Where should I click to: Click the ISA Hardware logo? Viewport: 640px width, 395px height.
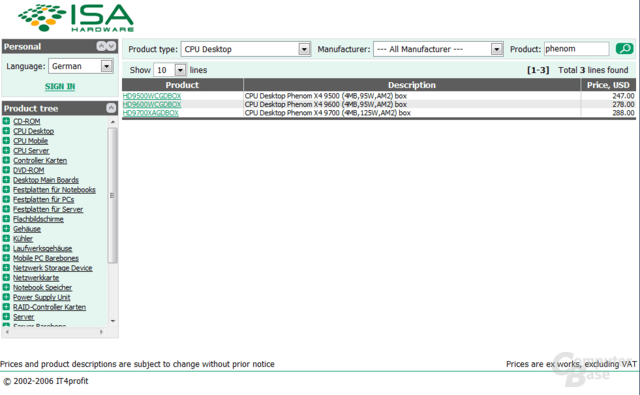(x=76, y=18)
